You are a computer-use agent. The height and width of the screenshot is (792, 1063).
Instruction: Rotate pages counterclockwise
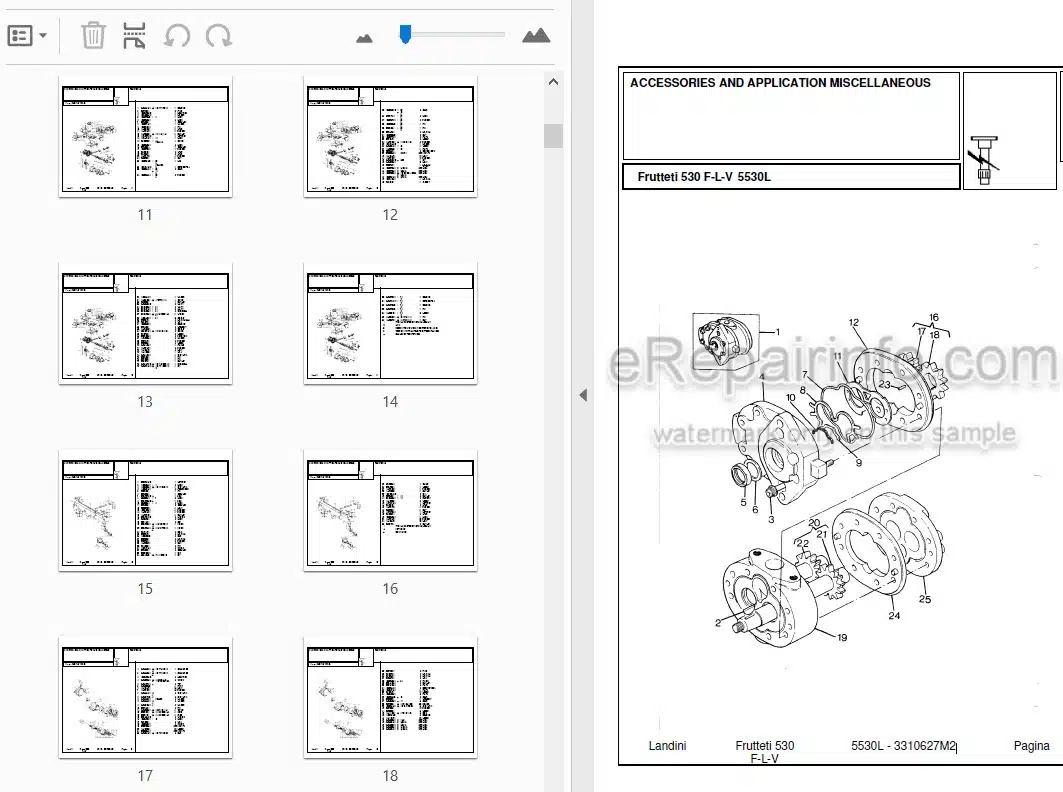click(177, 35)
